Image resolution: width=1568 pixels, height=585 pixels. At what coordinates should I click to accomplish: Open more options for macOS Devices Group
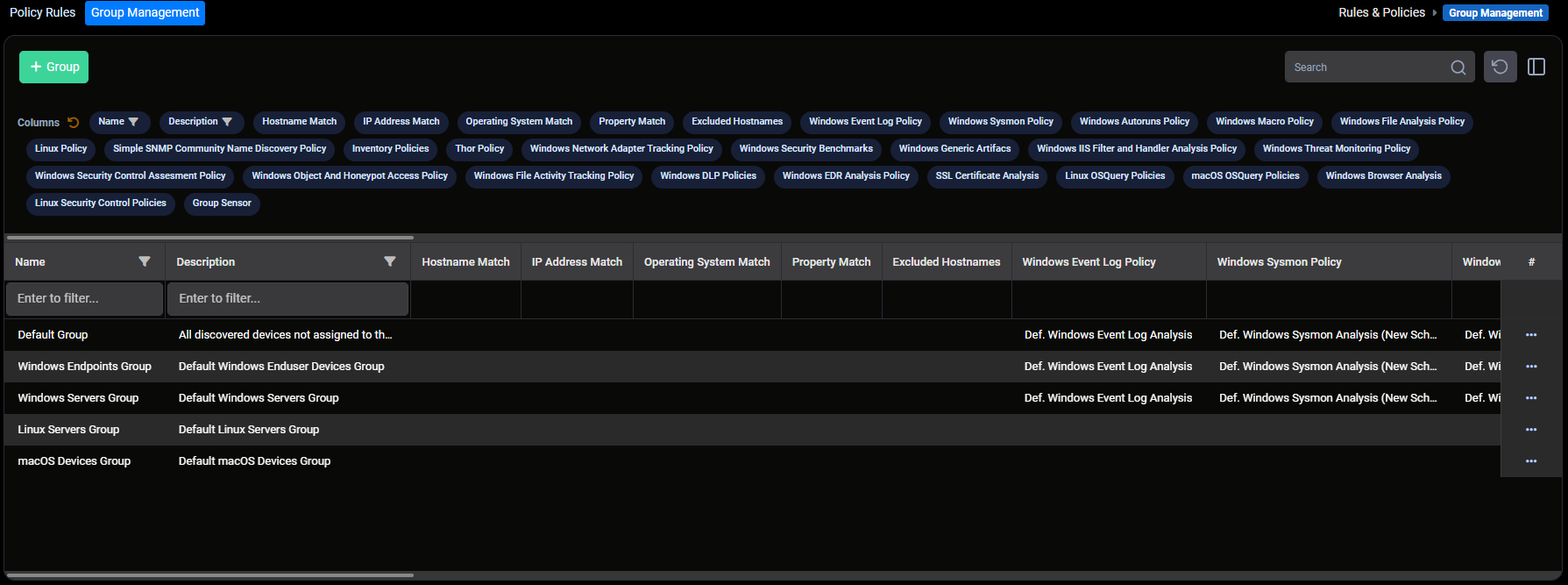(x=1530, y=461)
